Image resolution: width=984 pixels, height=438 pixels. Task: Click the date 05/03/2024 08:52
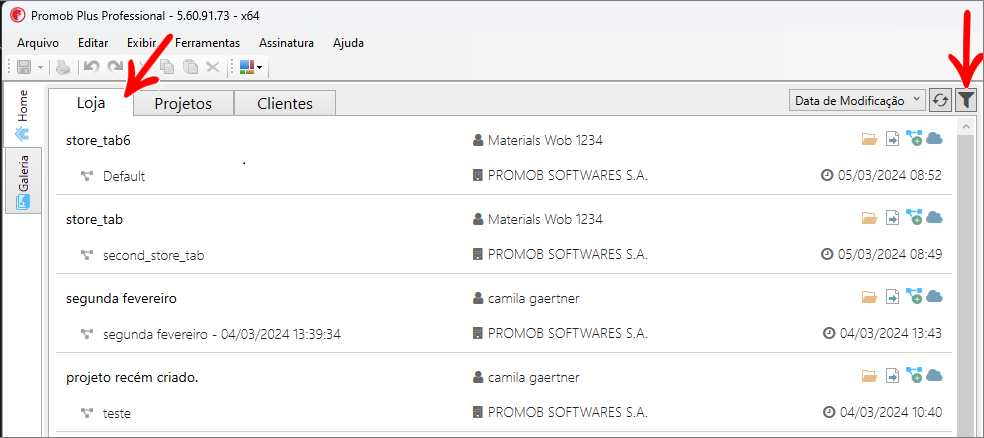889,175
